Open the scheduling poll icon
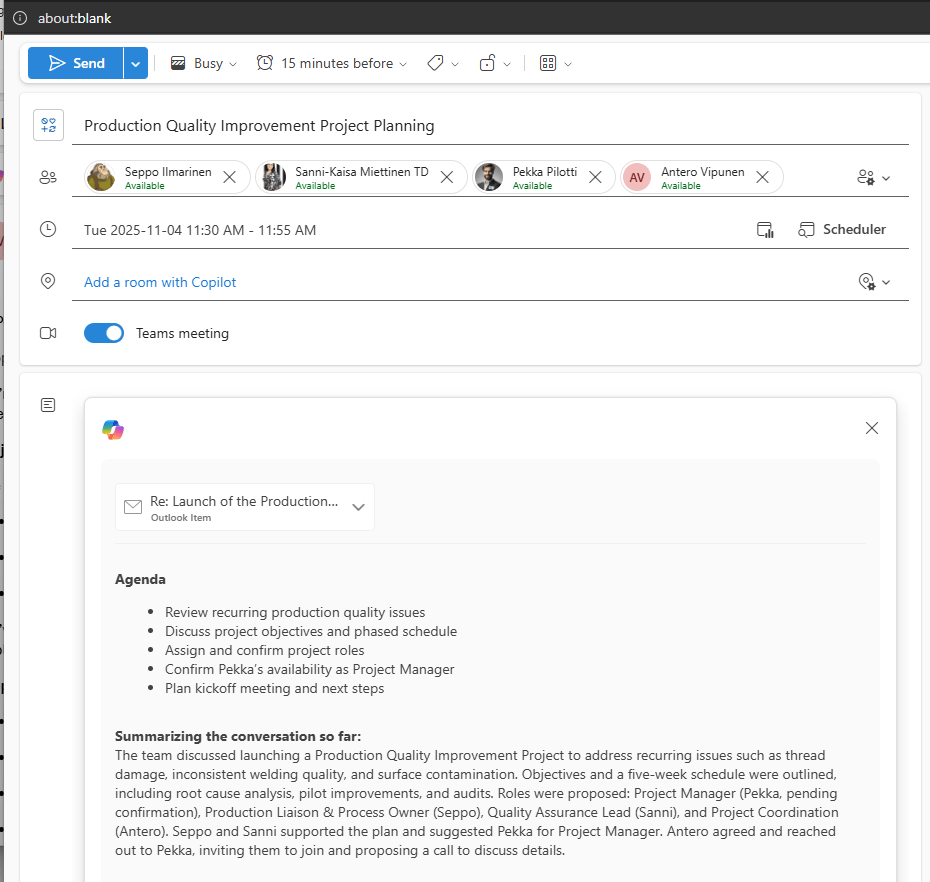Screen dimensions: 930x882 pyautogui.click(x=766, y=230)
